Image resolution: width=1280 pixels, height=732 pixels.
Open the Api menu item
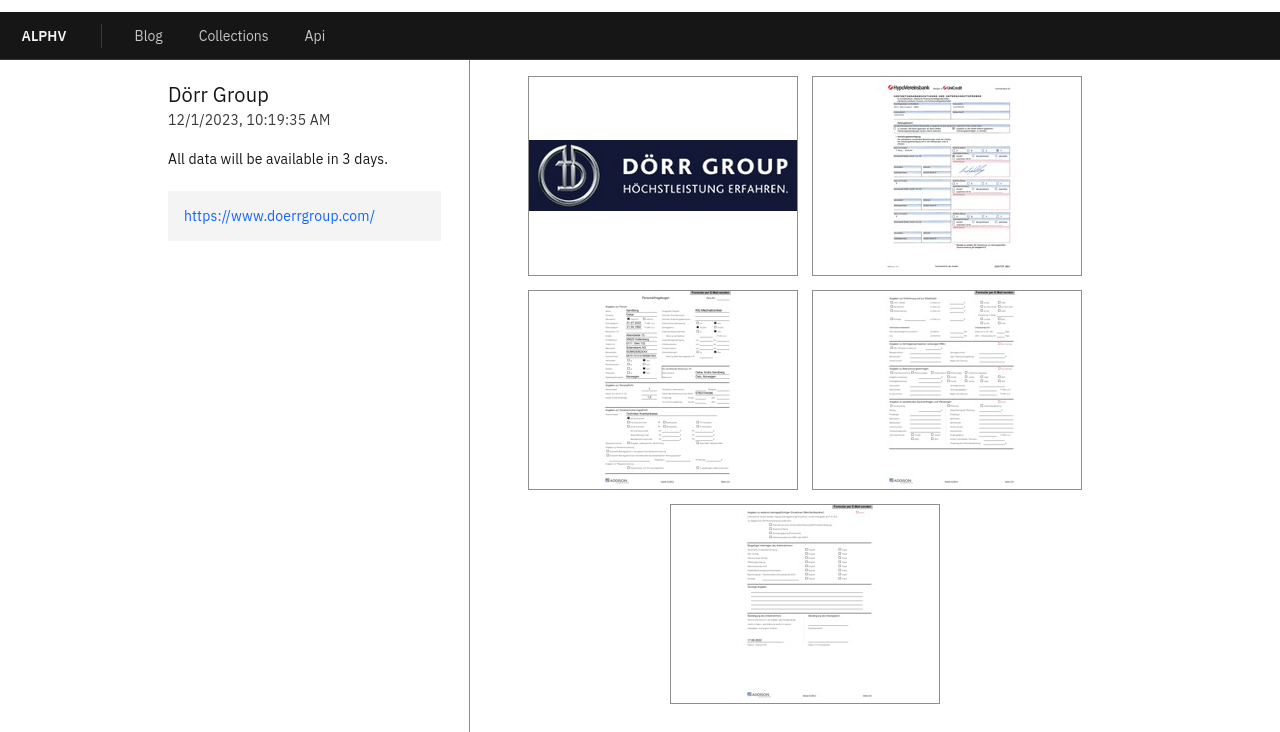314,36
